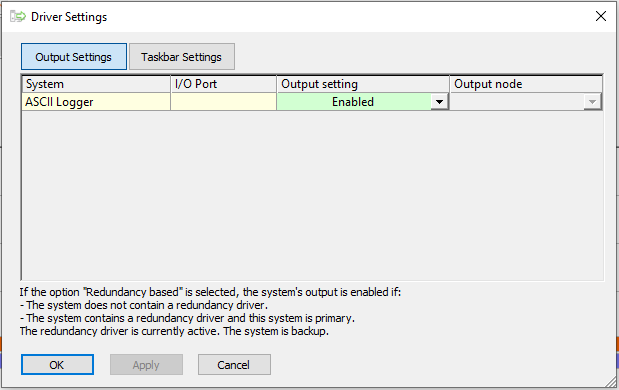Screen dimensions: 619x390
Task: Click the empty I/O Port cell
Action: point(223,102)
